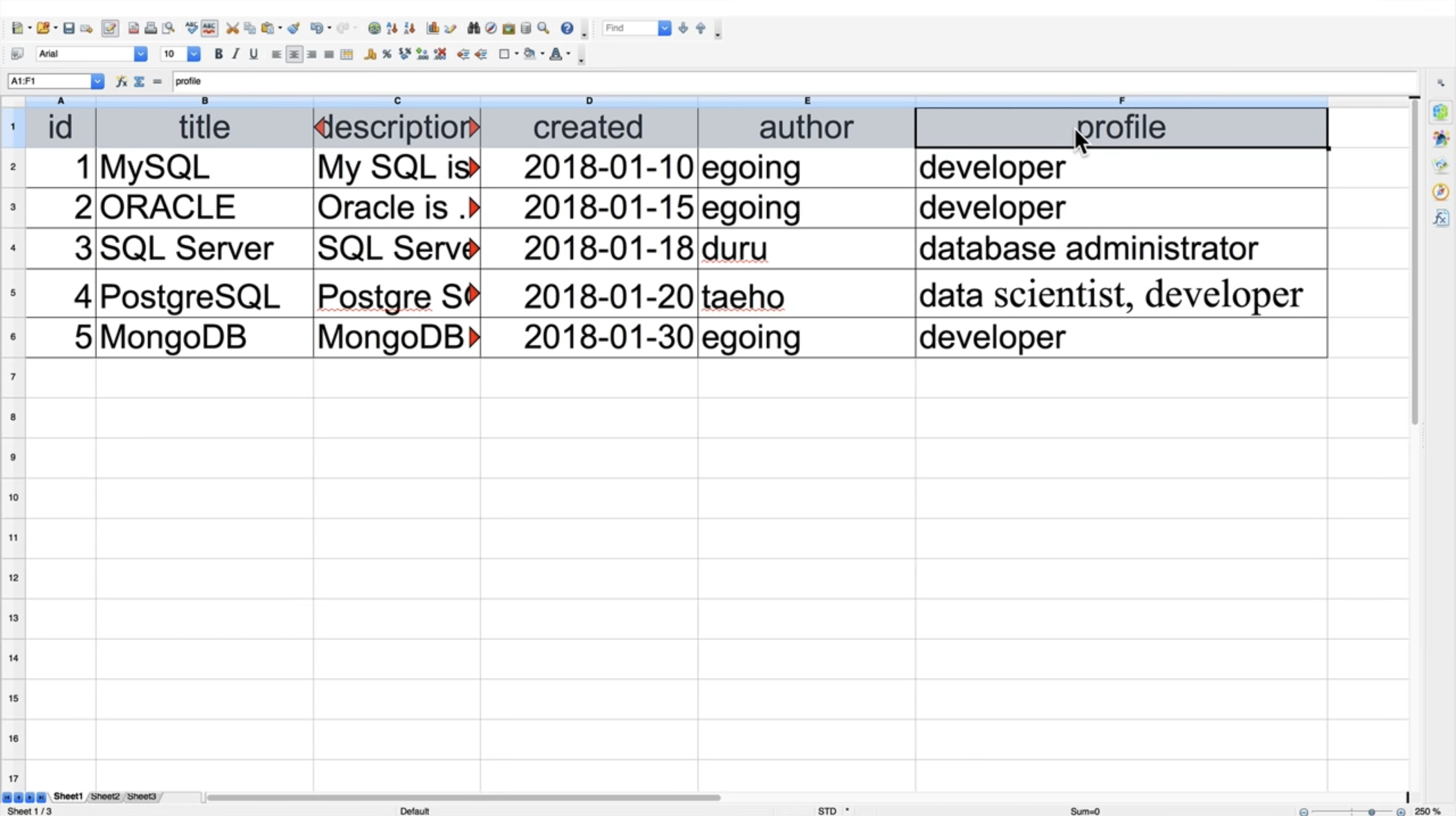The image size is (1456, 816).
Task: Switch to the Sheet2 tab
Action: point(104,796)
